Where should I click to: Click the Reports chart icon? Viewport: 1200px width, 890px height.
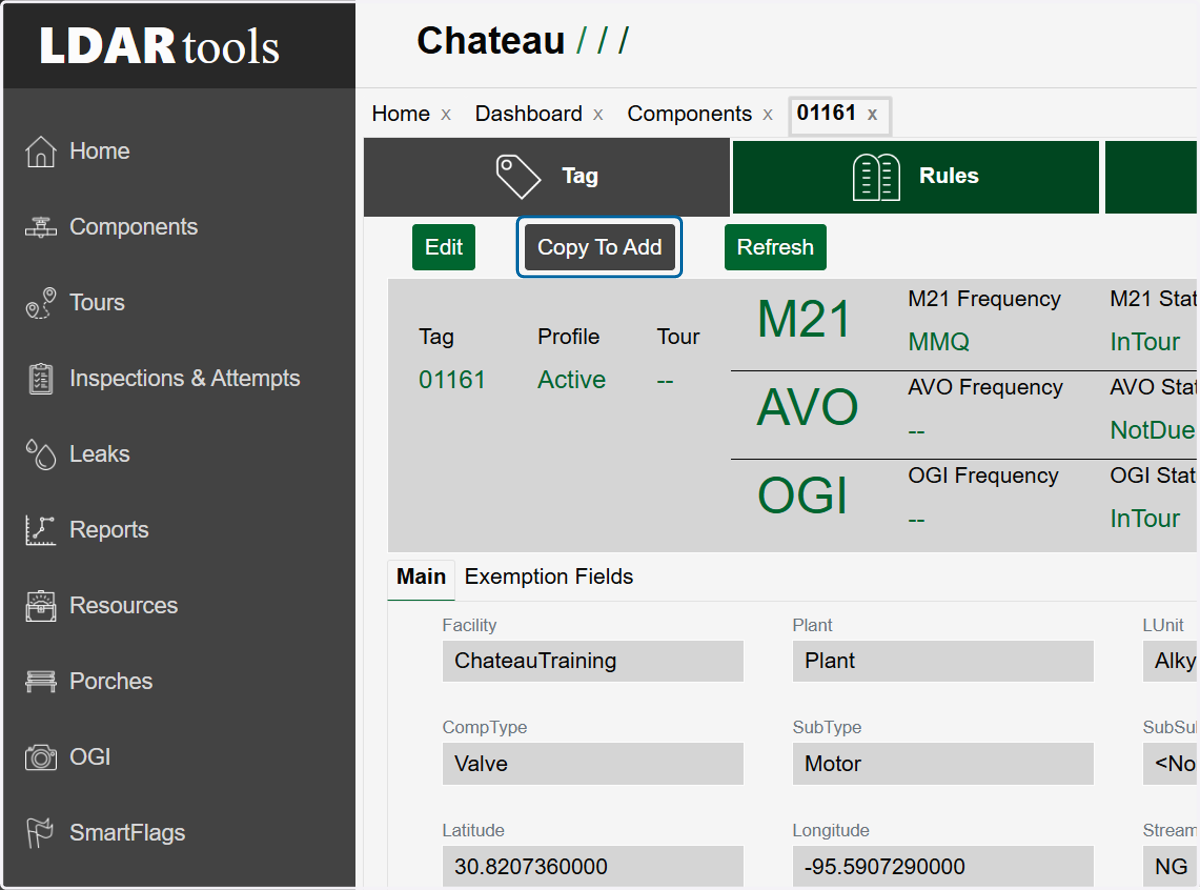click(x=41, y=530)
